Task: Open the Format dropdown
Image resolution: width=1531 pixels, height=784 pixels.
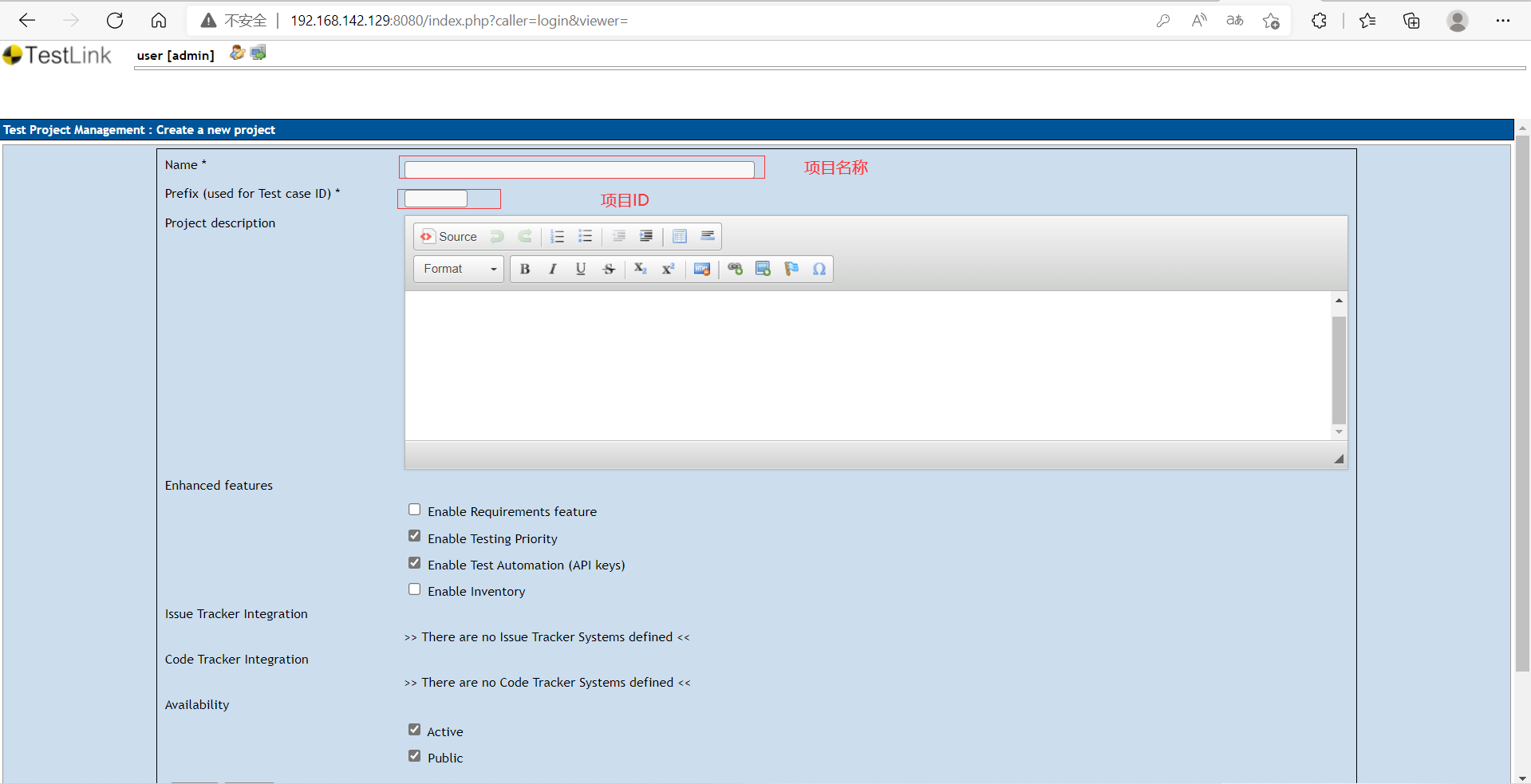Action: (x=459, y=269)
